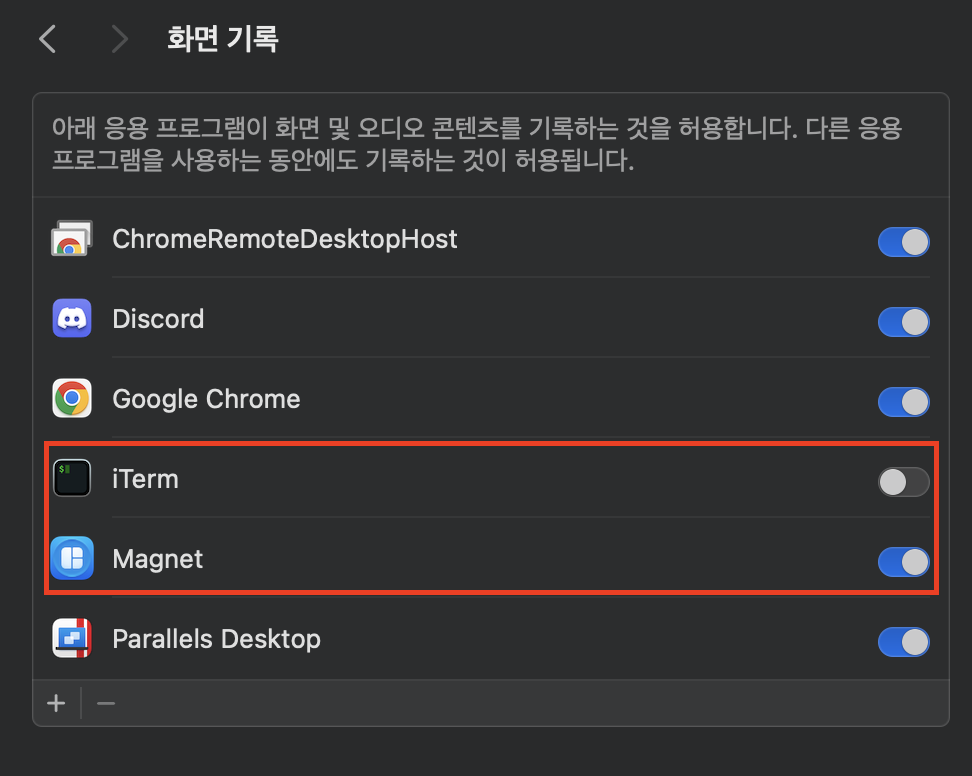Click the ChromeRemoteDesktopHost app icon

[72, 240]
